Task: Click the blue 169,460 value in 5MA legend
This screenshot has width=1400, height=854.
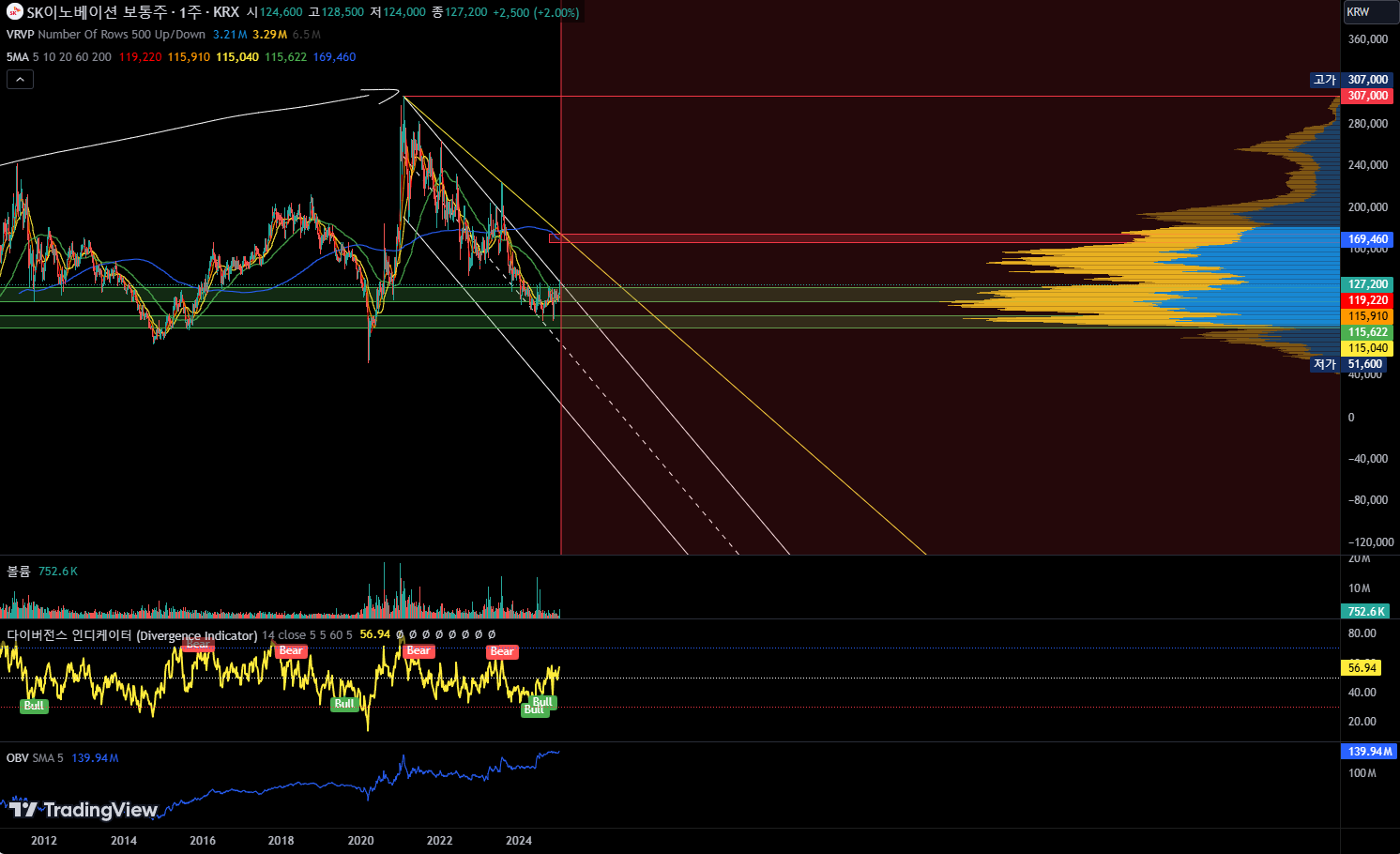Action: 335,57
